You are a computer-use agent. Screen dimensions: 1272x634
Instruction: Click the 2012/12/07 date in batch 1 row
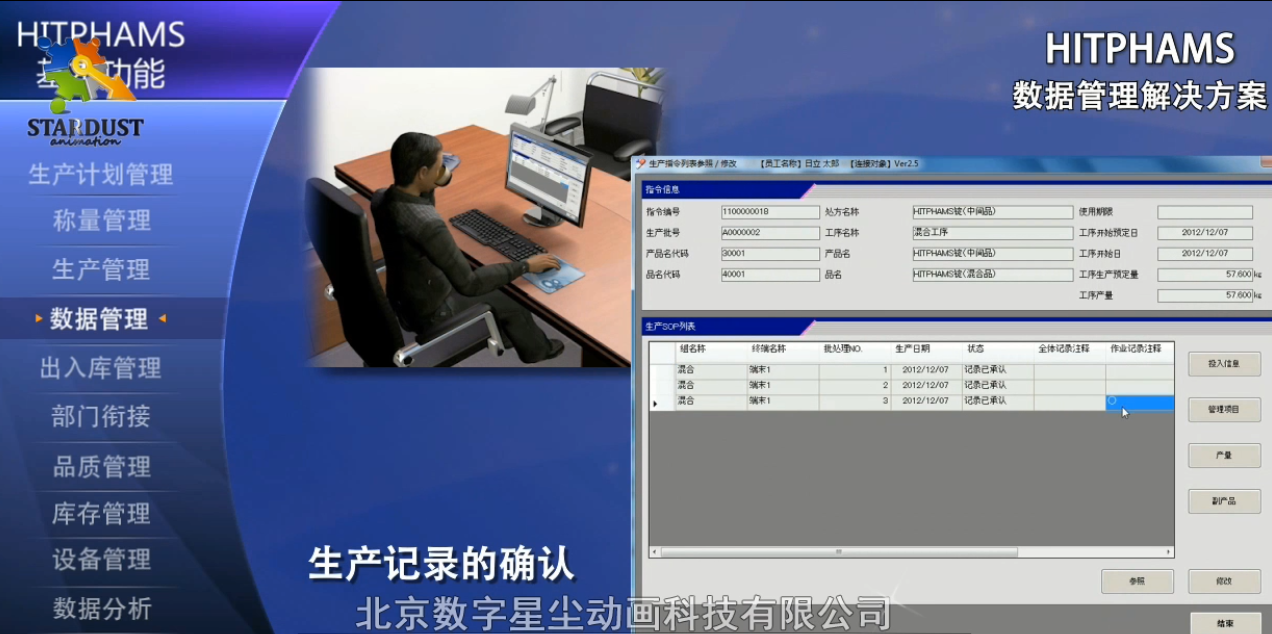coord(927,370)
